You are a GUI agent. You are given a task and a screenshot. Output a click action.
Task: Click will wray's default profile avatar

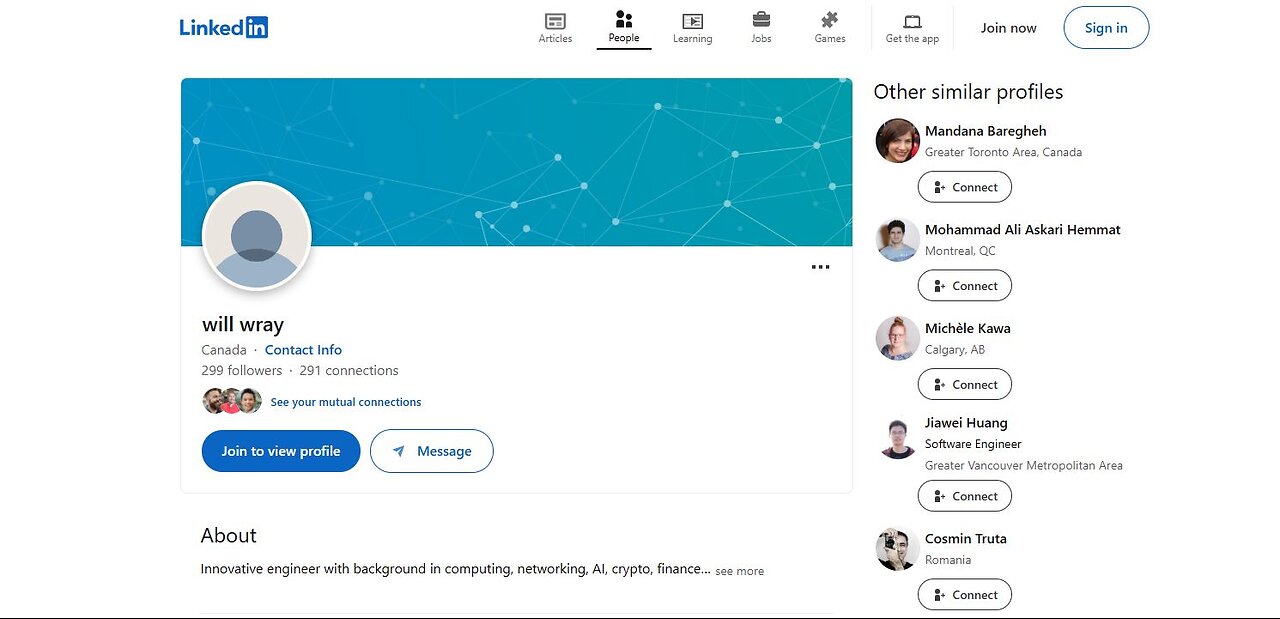pyautogui.click(x=257, y=237)
